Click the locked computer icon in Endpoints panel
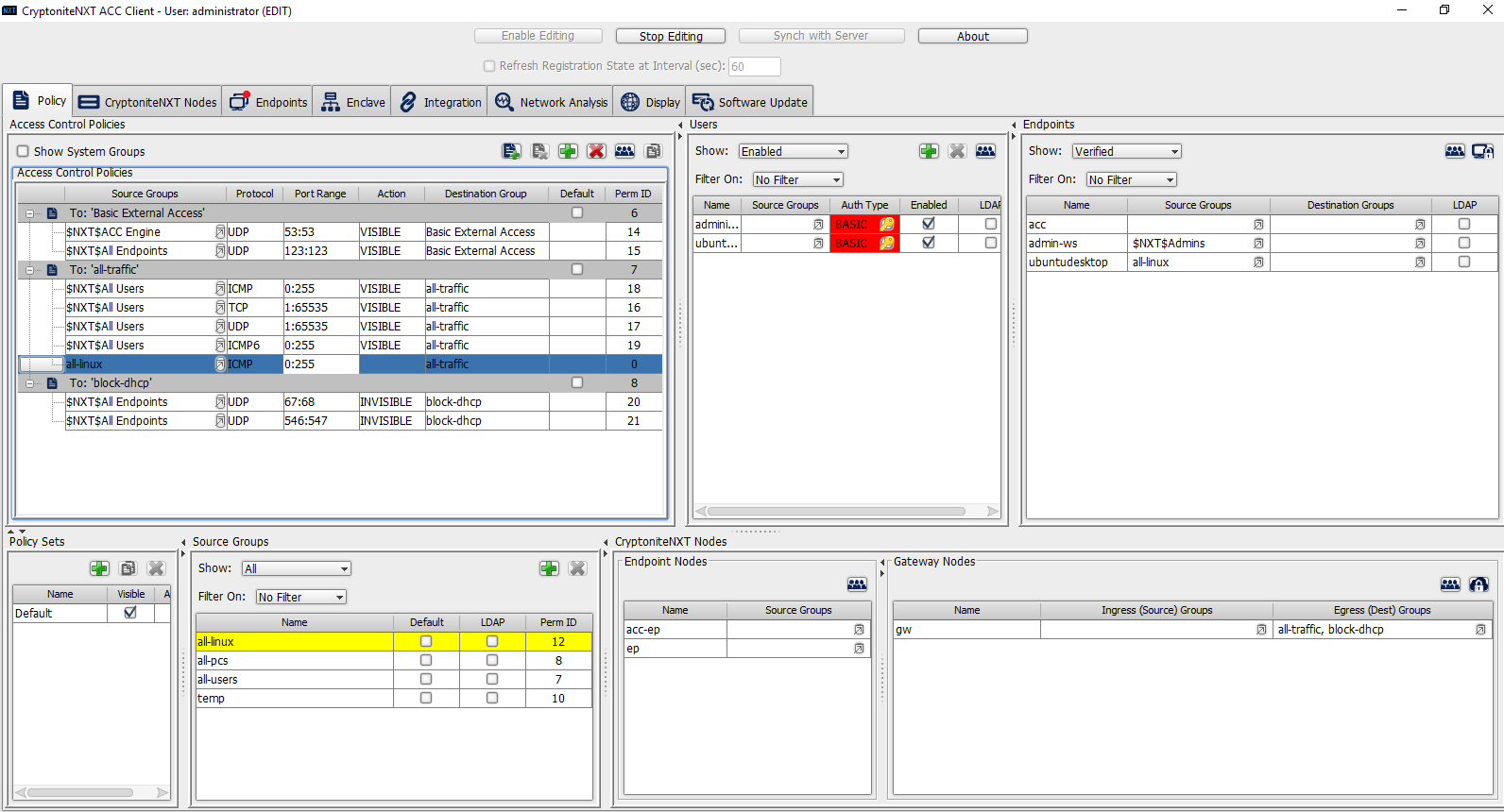The image size is (1504, 812). point(1483,151)
